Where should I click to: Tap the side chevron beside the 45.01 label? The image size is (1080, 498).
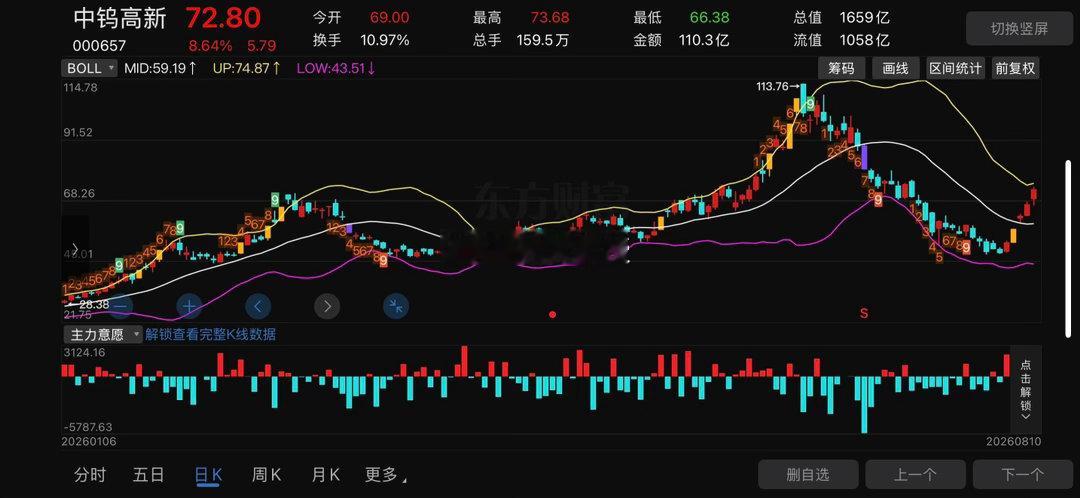(x=75, y=249)
